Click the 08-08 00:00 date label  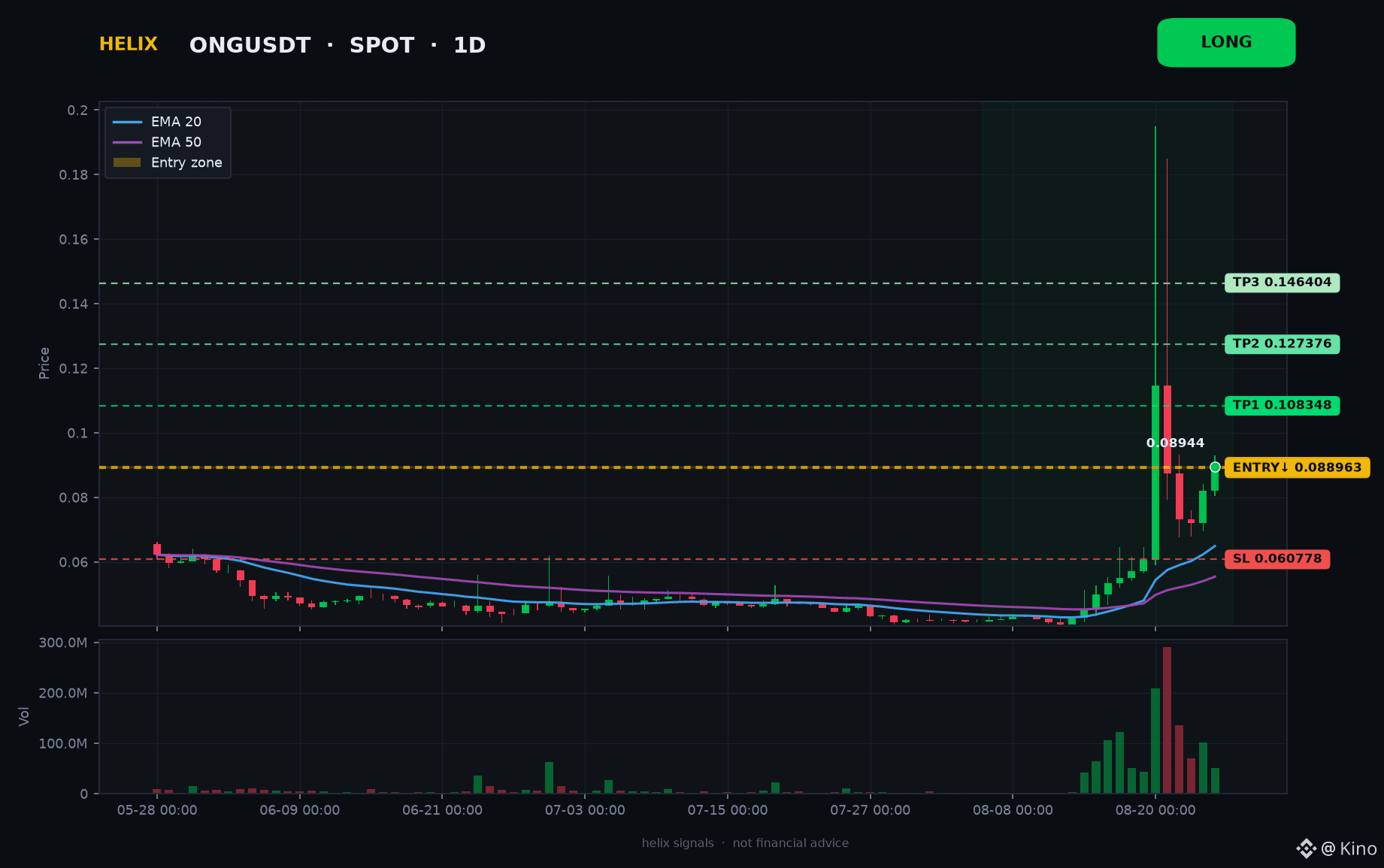(1013, 810)
